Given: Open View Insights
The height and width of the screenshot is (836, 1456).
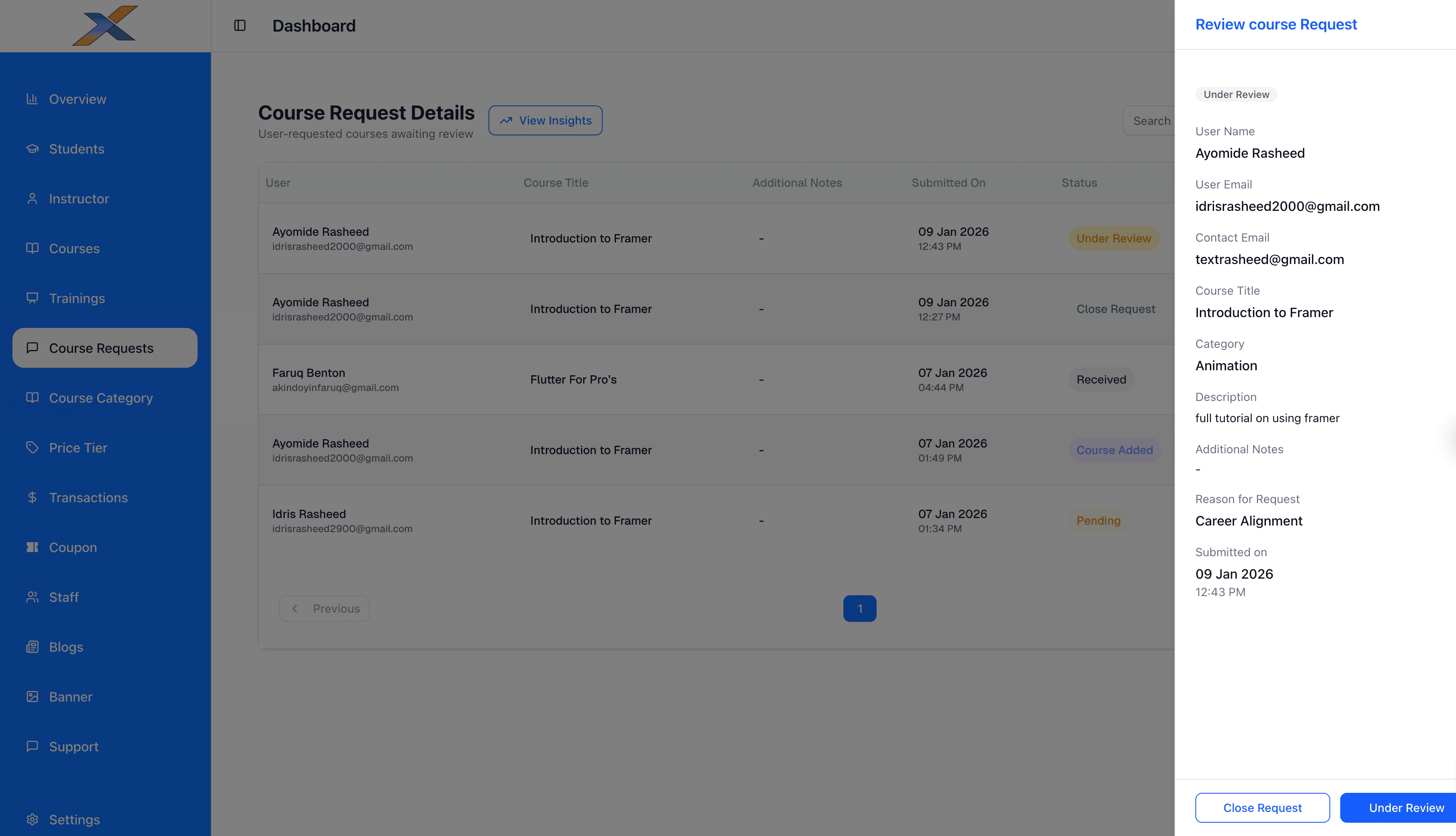Looking at the screenshot, I should pos(545,120).
